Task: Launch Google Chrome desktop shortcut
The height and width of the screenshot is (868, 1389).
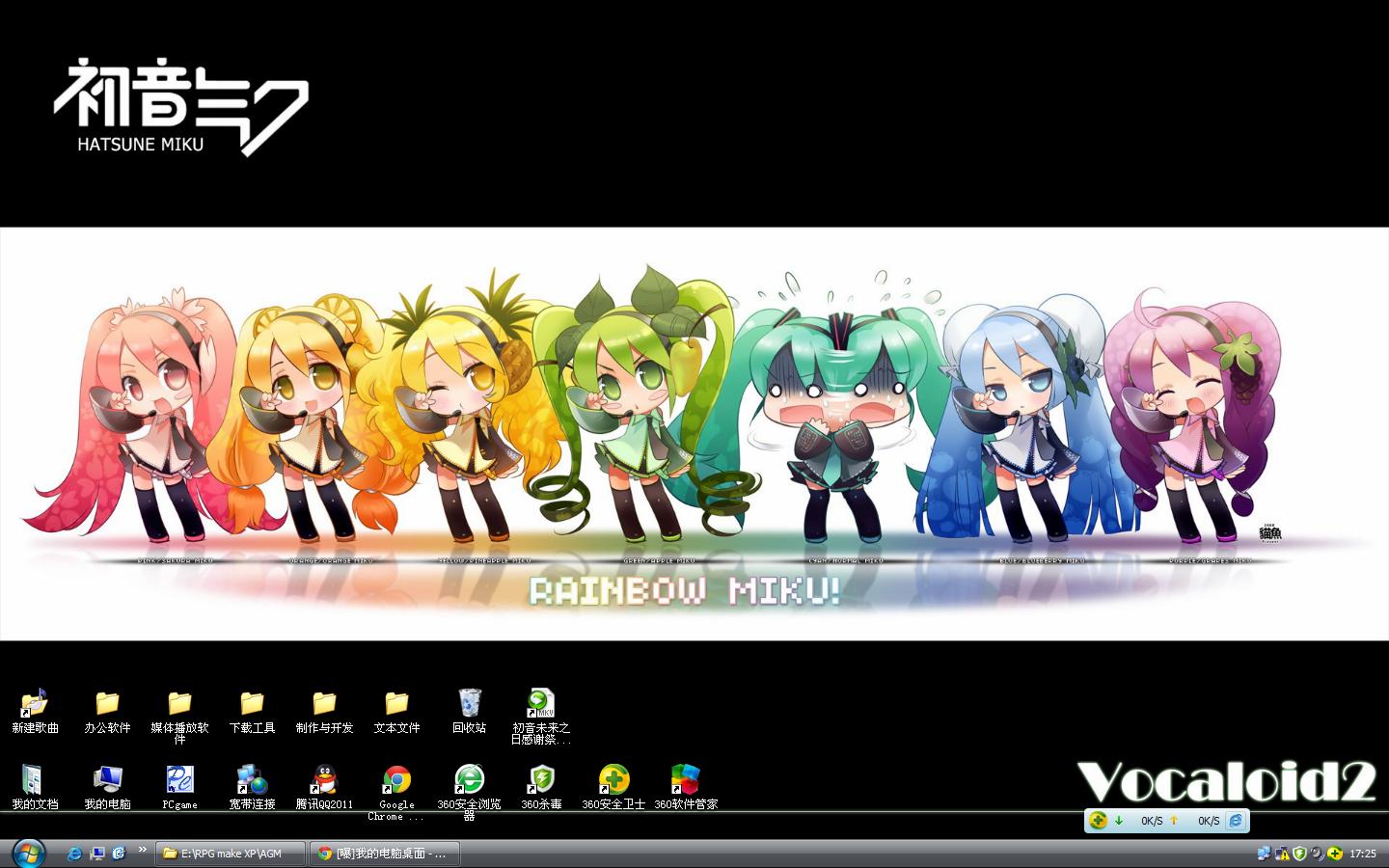Action: pyautogui.click(x=396, y=793)
